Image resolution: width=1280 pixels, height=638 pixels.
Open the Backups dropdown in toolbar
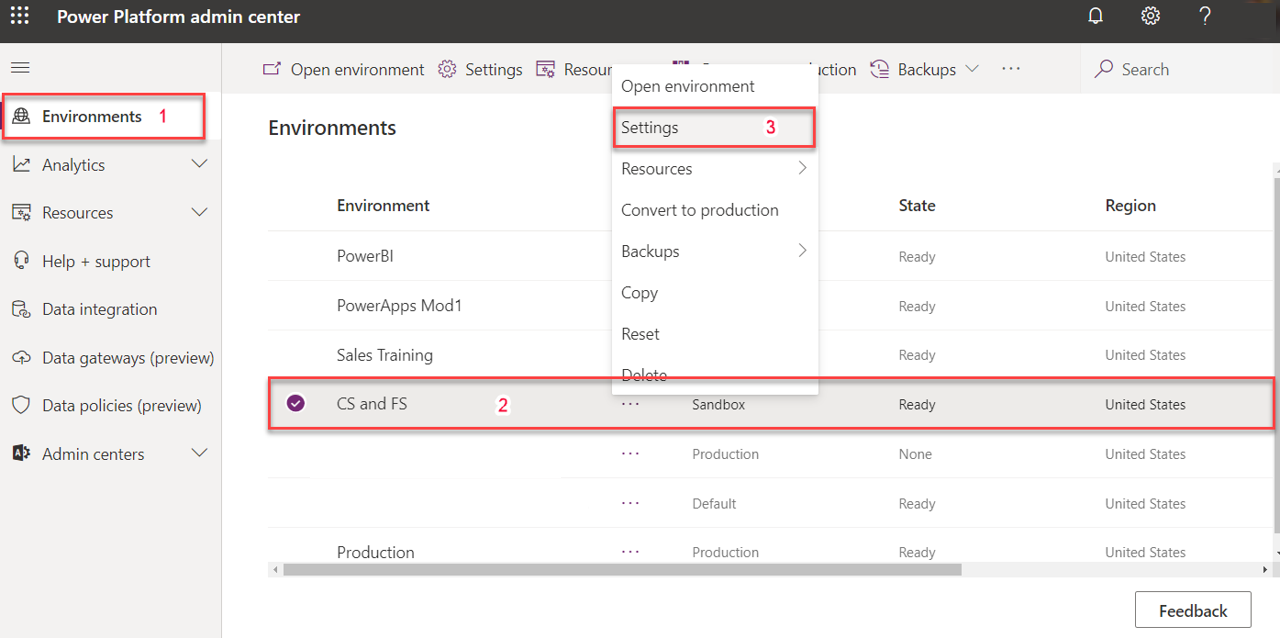click(925, 69)
